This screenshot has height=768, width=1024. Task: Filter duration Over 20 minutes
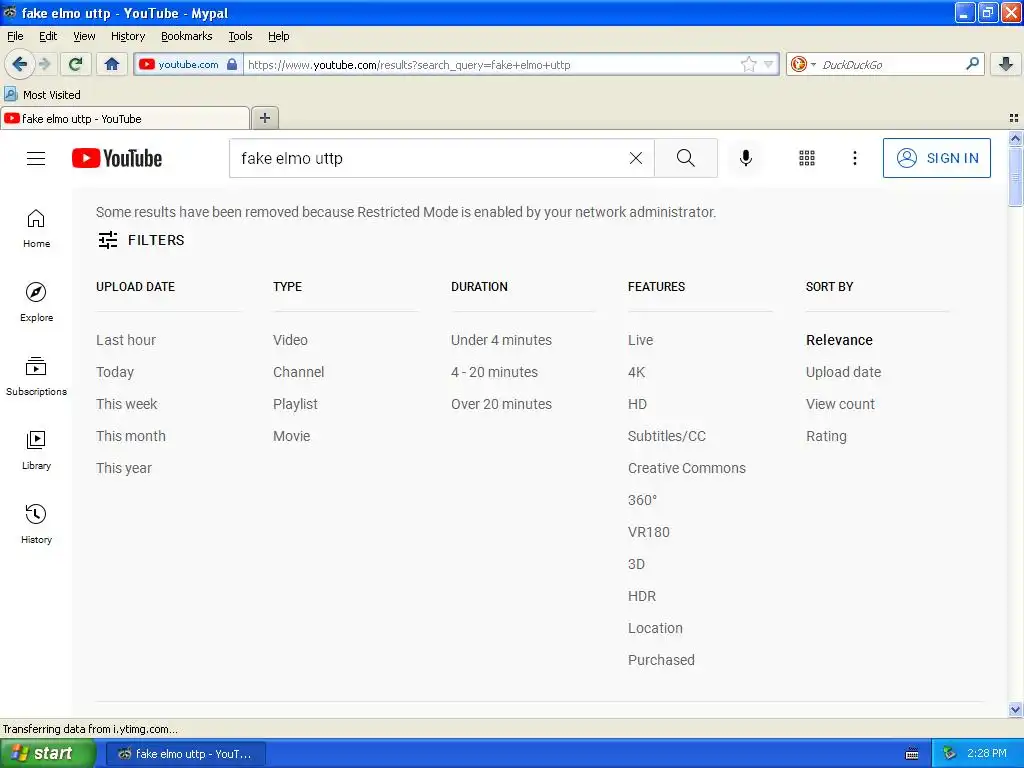pyautogui.click(x=501, y=404)
